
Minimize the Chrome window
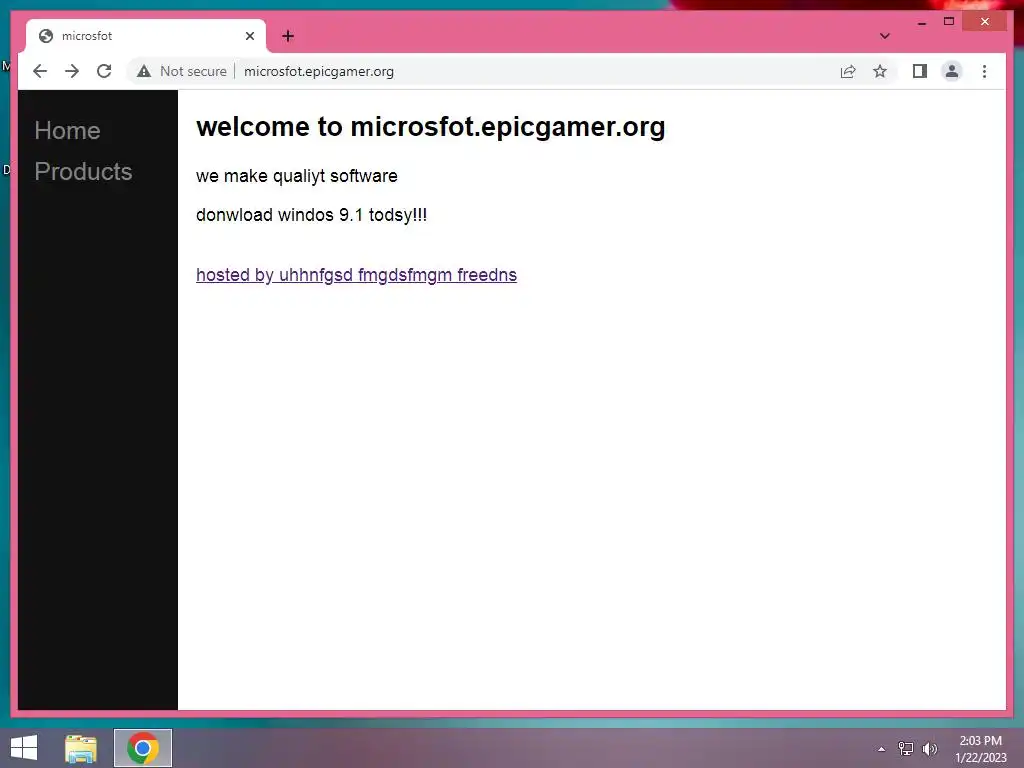click(922, 22)
